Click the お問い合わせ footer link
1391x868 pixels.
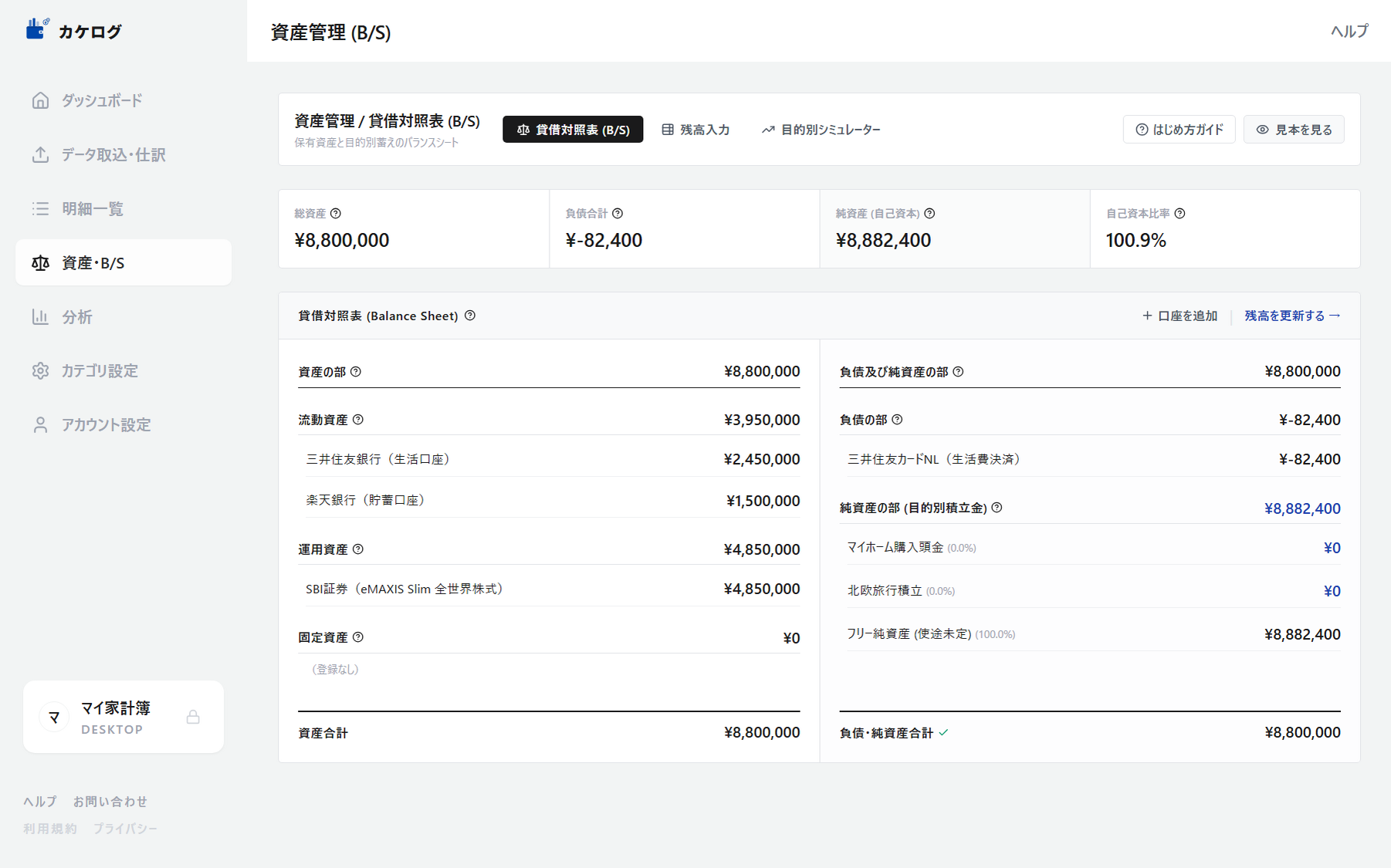(110, 802)
